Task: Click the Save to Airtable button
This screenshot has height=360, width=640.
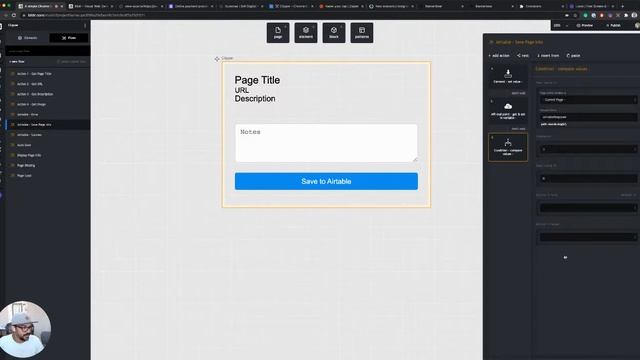Action: pos(326,181)
